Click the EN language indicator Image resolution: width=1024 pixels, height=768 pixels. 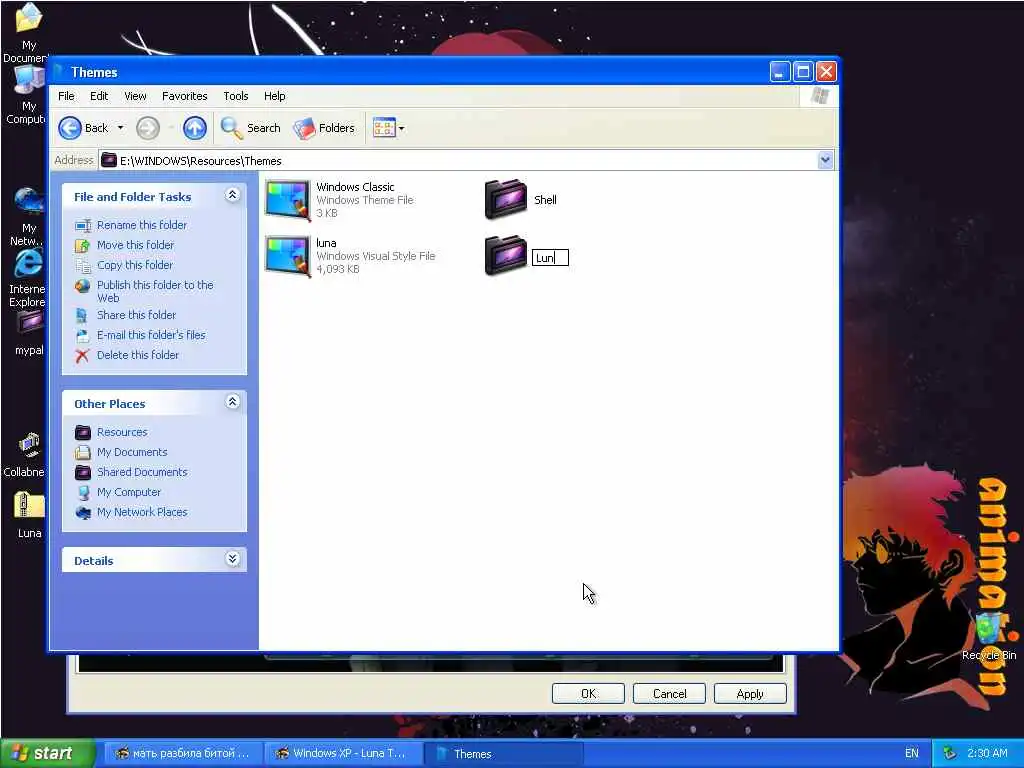(912, 754)
